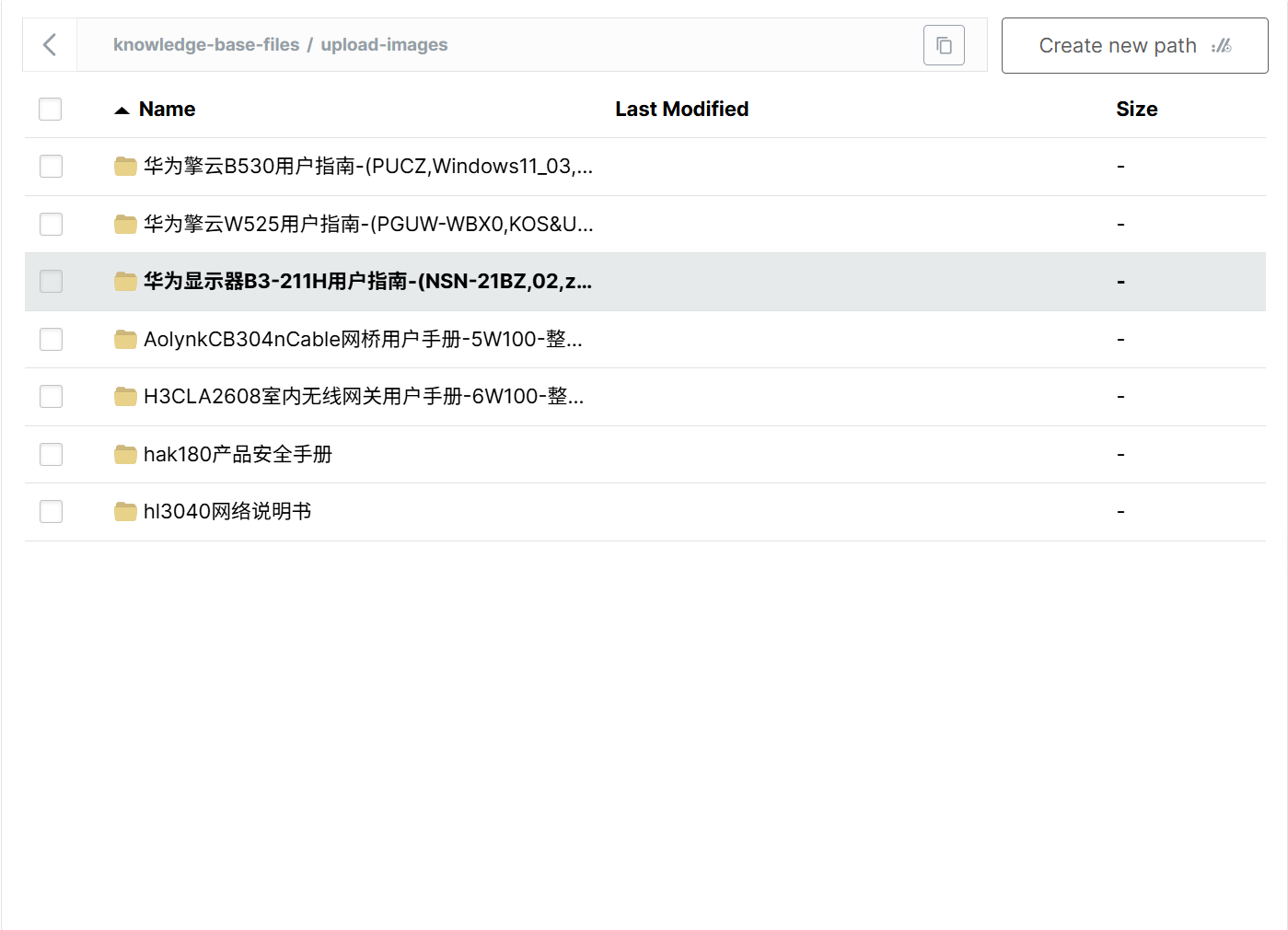
Task: Open the upload-images breadcrumb
Action: click(x=384, y=45)
